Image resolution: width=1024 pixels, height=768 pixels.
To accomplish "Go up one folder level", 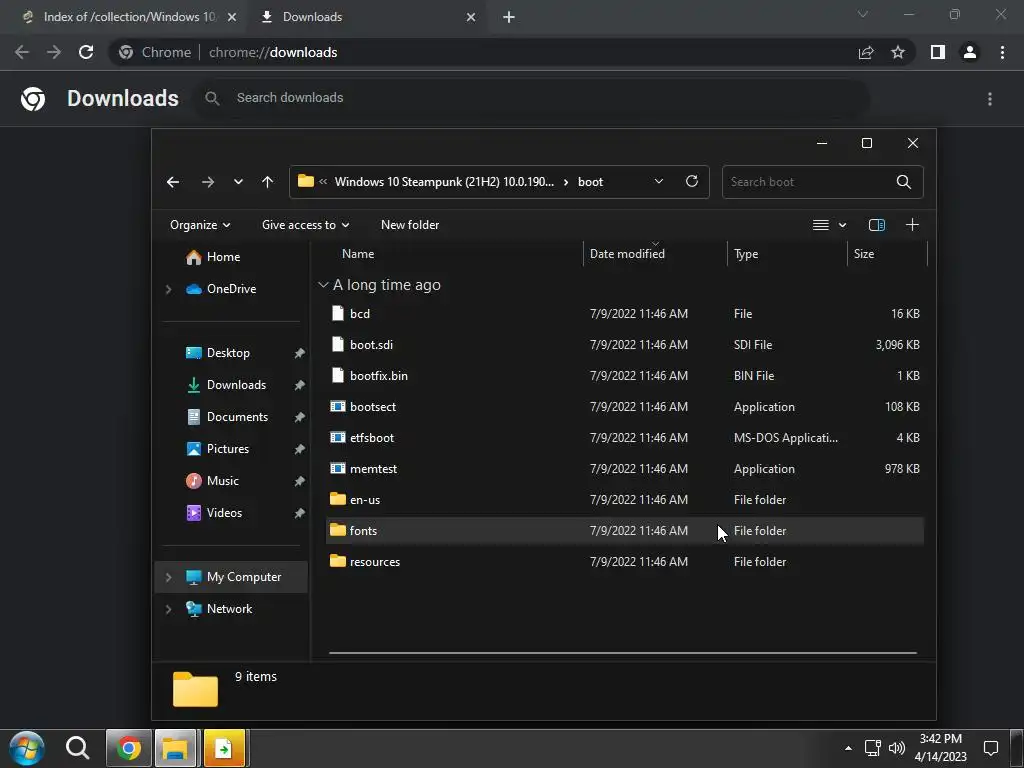I will click(268, 182).
